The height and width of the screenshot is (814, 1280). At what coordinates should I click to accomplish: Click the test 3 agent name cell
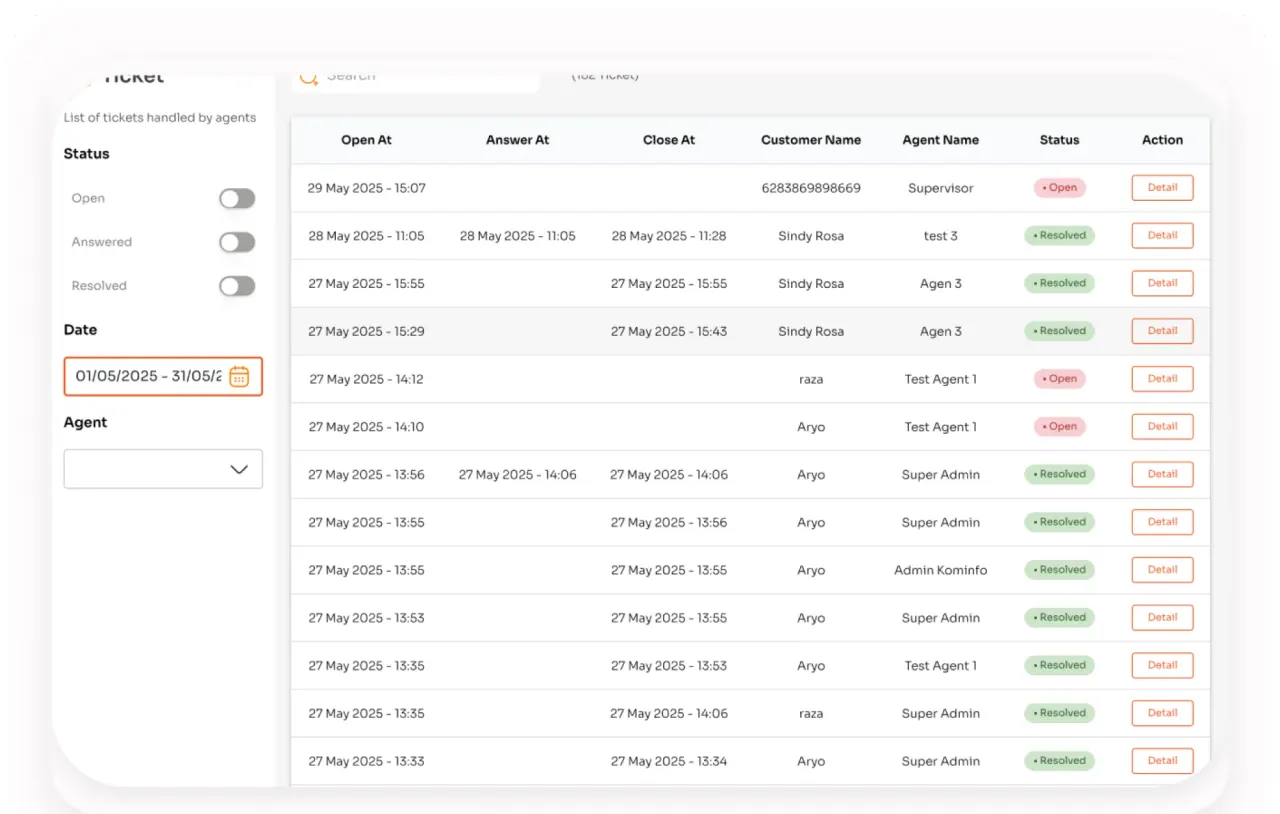pos(941,236)
